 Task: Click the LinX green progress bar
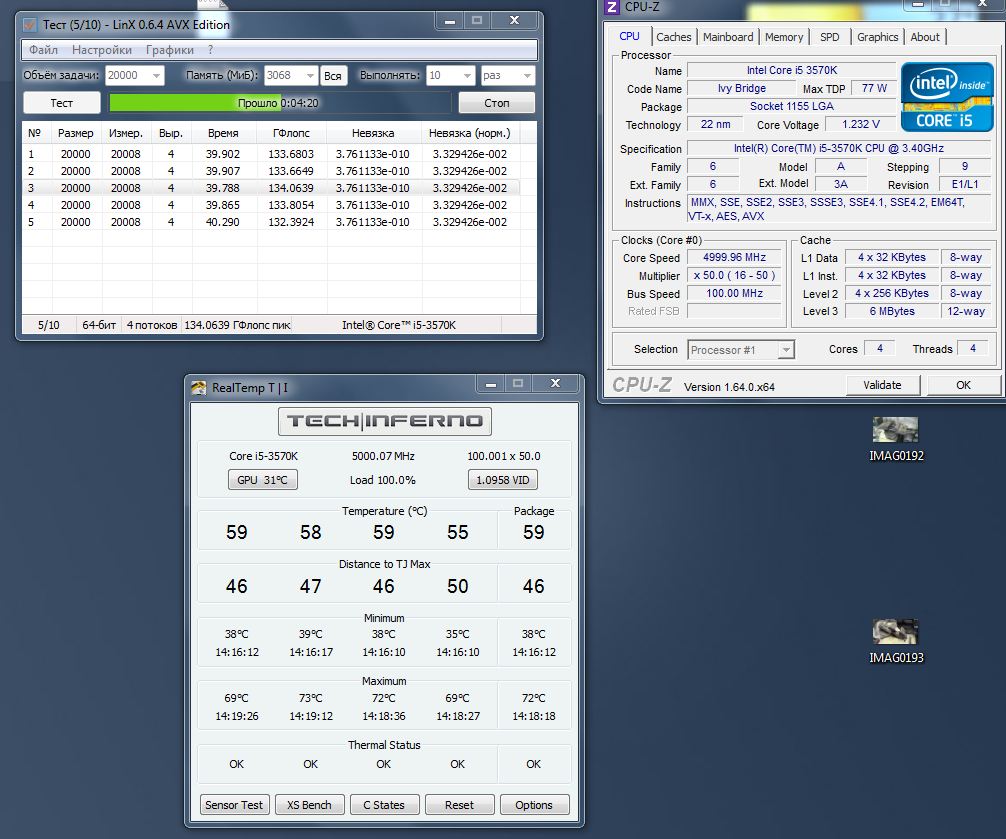pos(280,103)
